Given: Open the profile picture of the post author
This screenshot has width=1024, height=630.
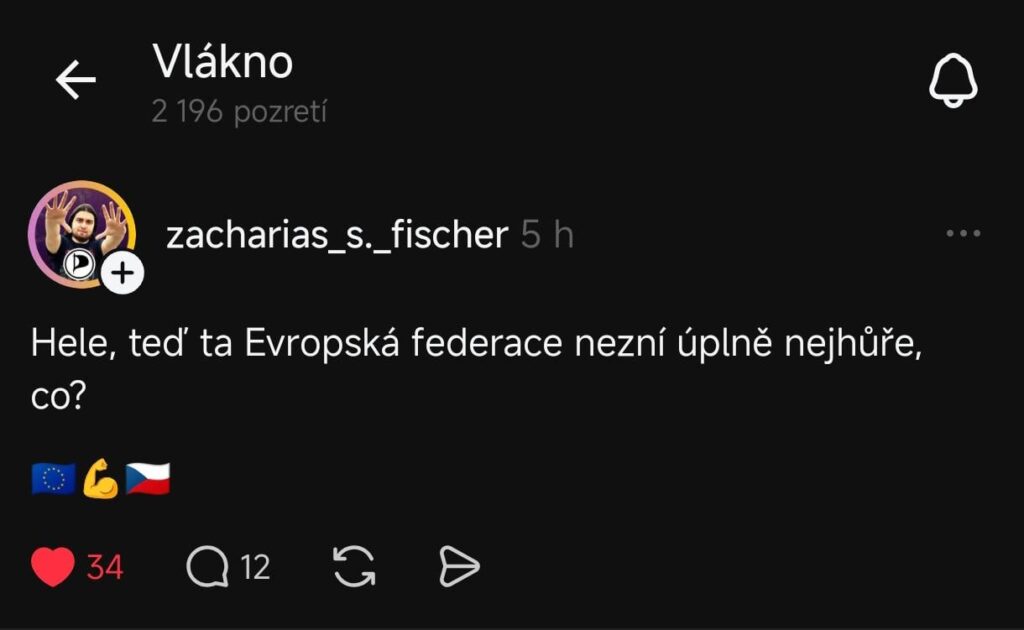Looking at the screenshot, I should coord(80,231).
